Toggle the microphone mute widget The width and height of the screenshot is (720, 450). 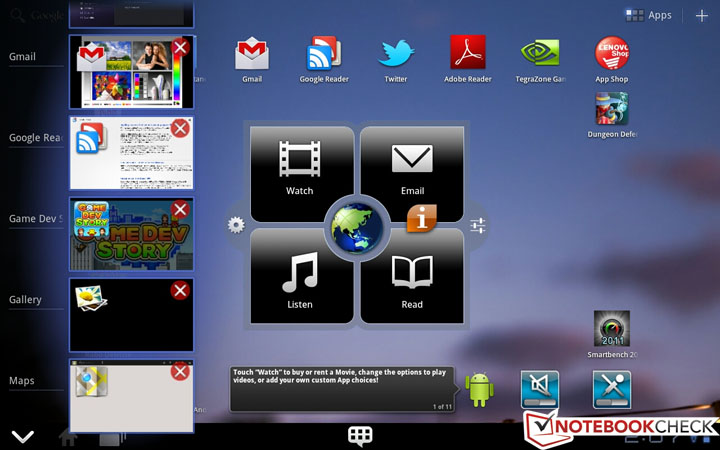click(612, 389)
